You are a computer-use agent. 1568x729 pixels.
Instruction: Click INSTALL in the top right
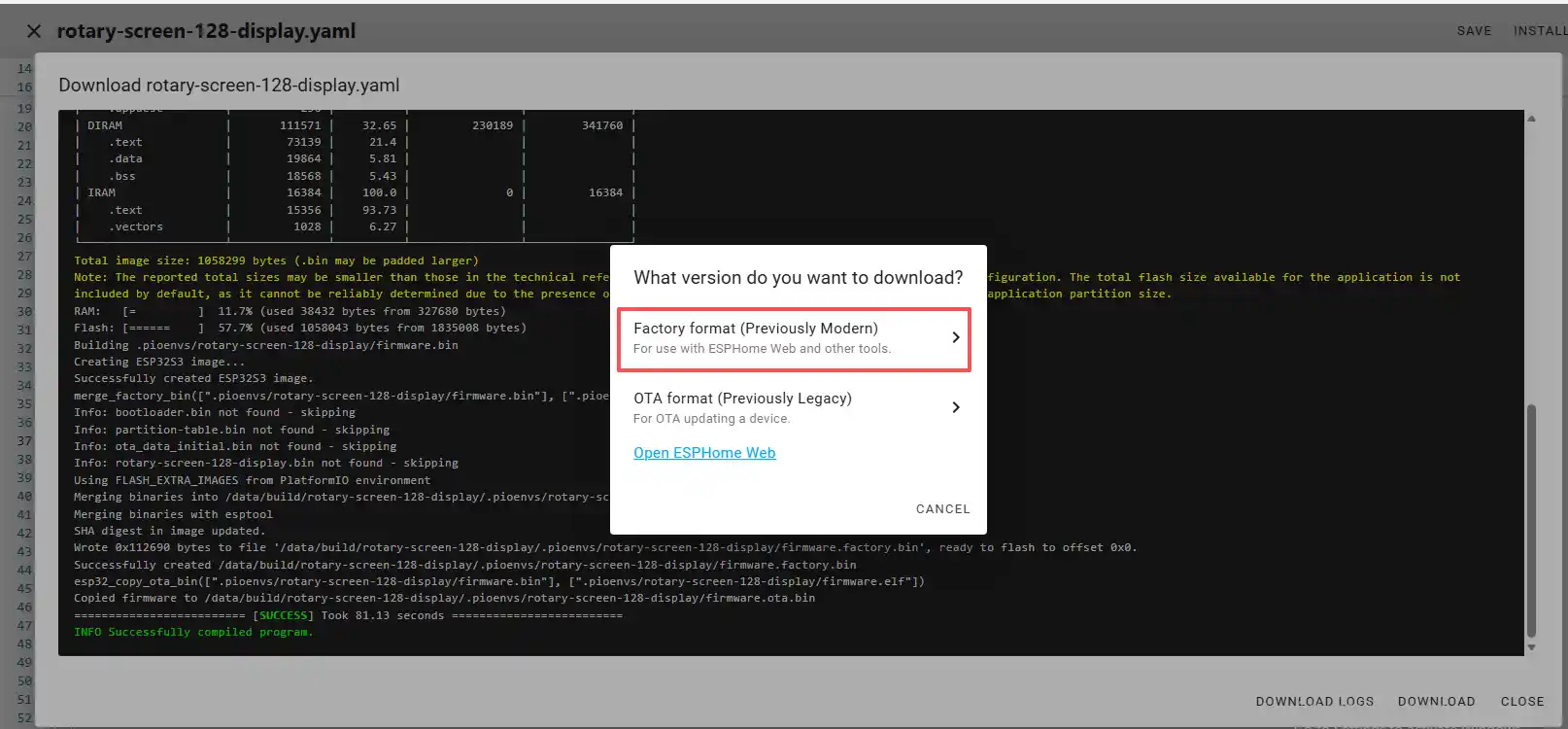tap(1539, 31)
